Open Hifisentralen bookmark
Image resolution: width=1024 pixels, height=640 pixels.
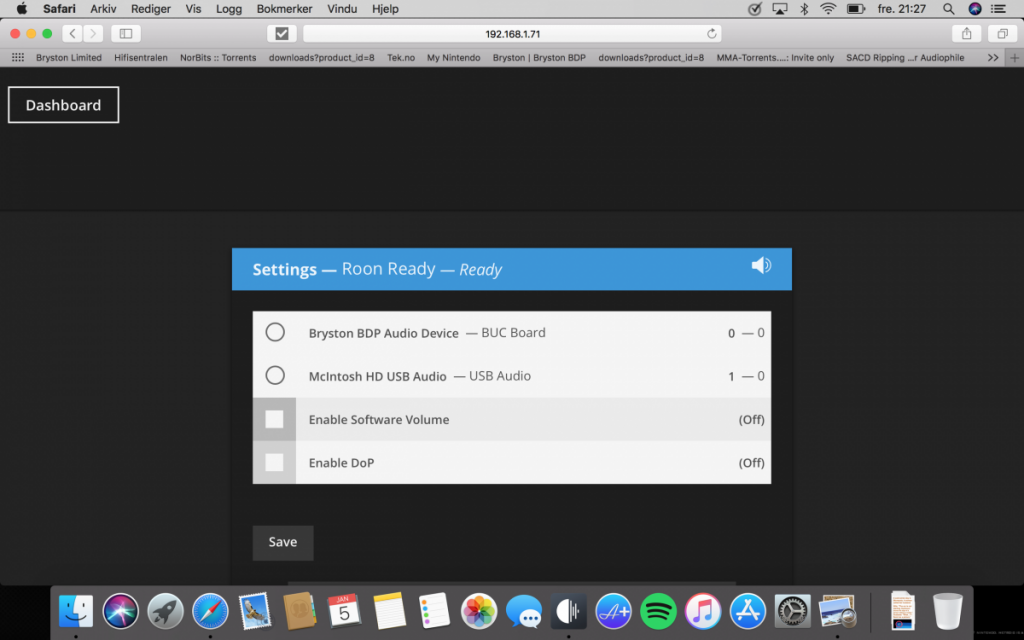pyautogui.click(x=141, y=57)
